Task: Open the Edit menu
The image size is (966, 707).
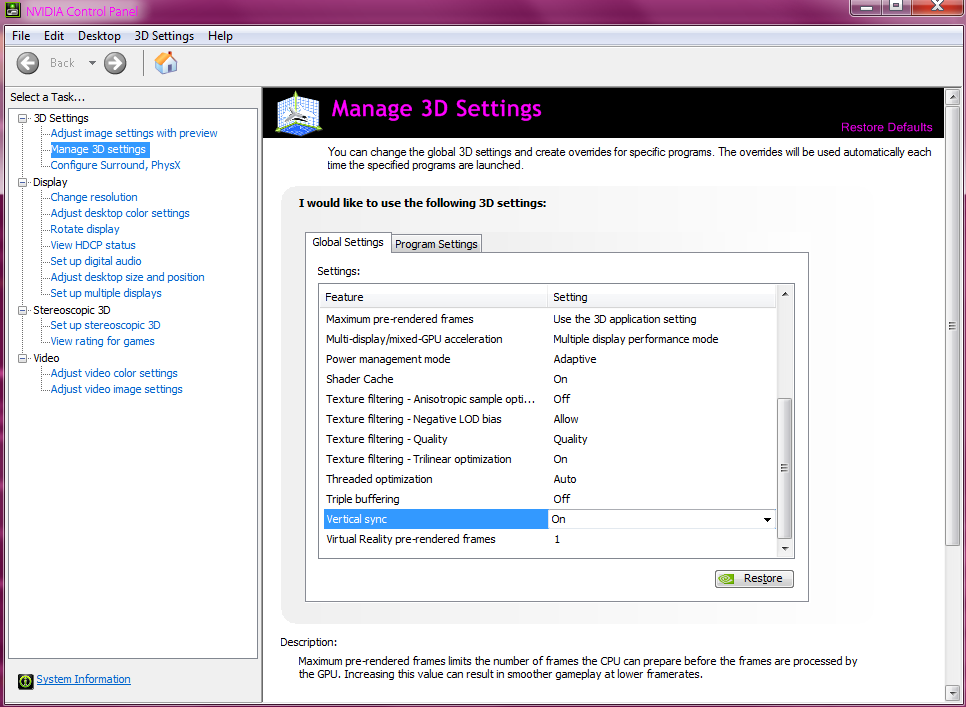Action: point(54,36)
